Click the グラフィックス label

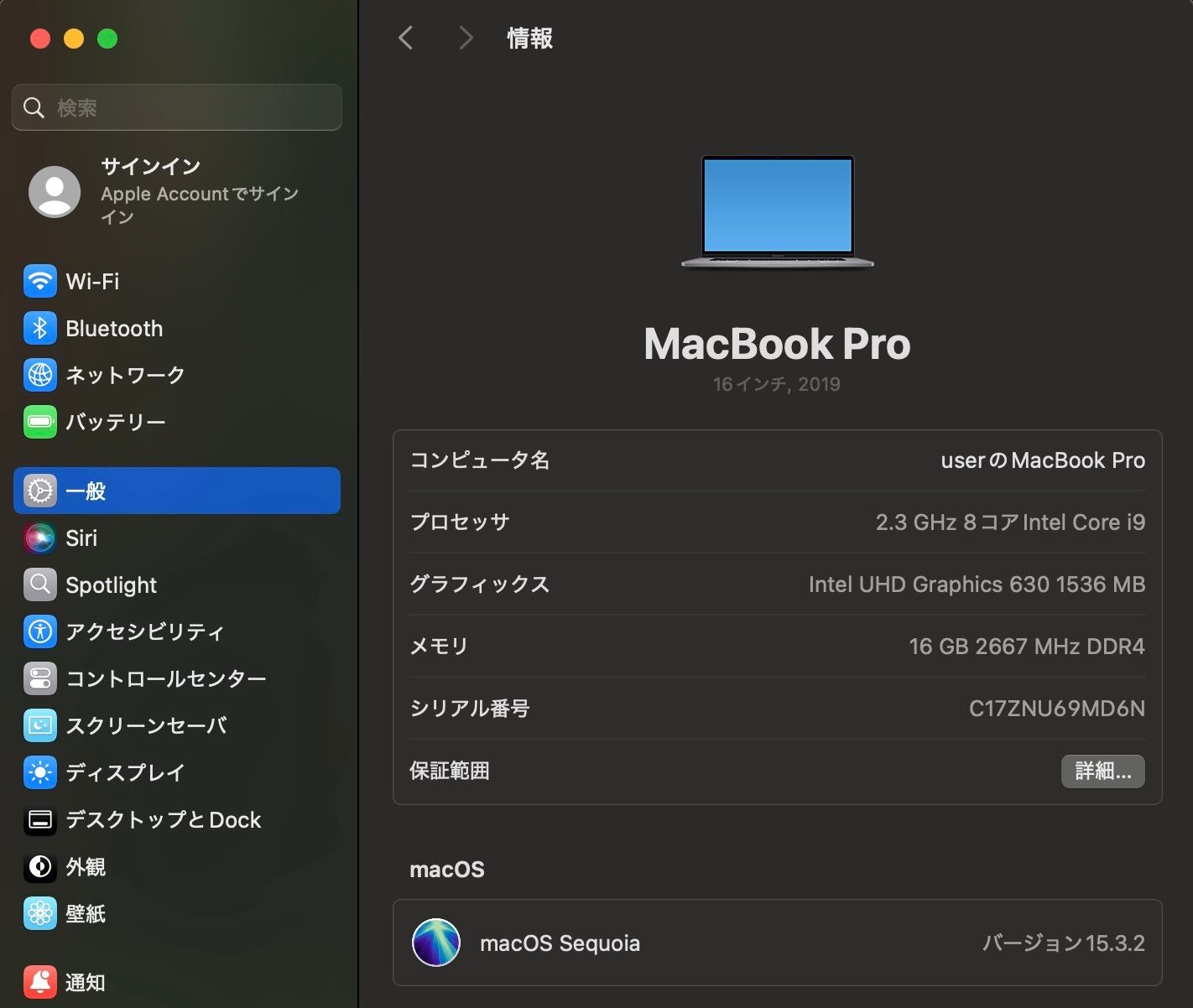[x=479, y=585]
